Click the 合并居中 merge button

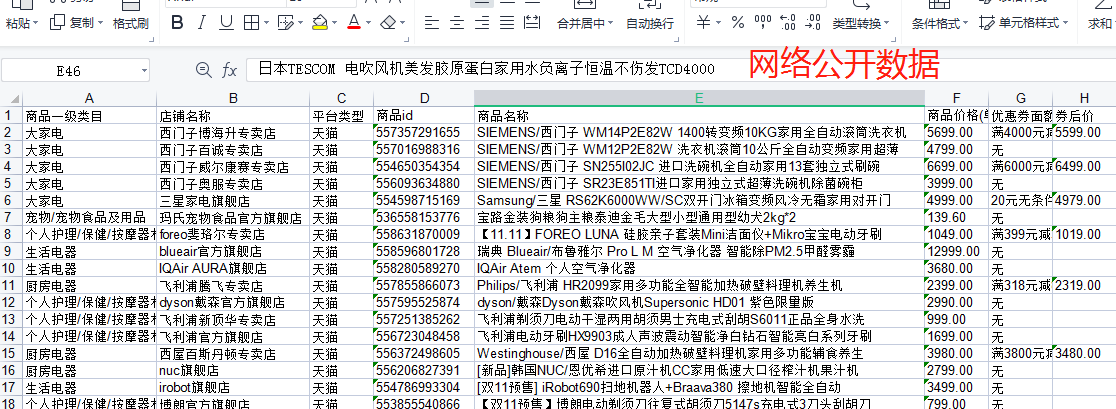tap(581, 23)
